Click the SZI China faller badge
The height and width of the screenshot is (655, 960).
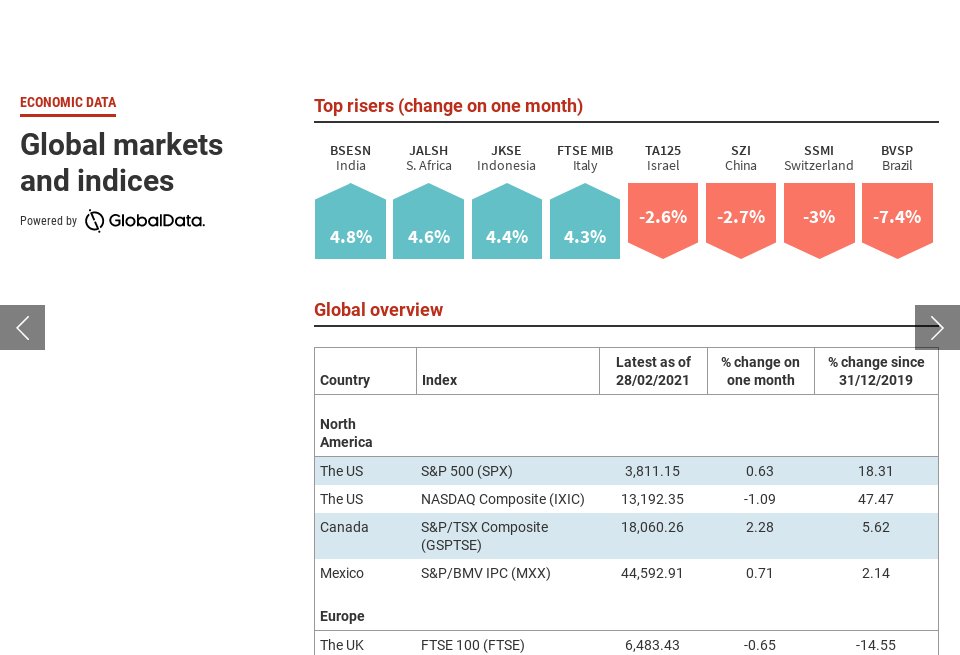click(740, 216)
